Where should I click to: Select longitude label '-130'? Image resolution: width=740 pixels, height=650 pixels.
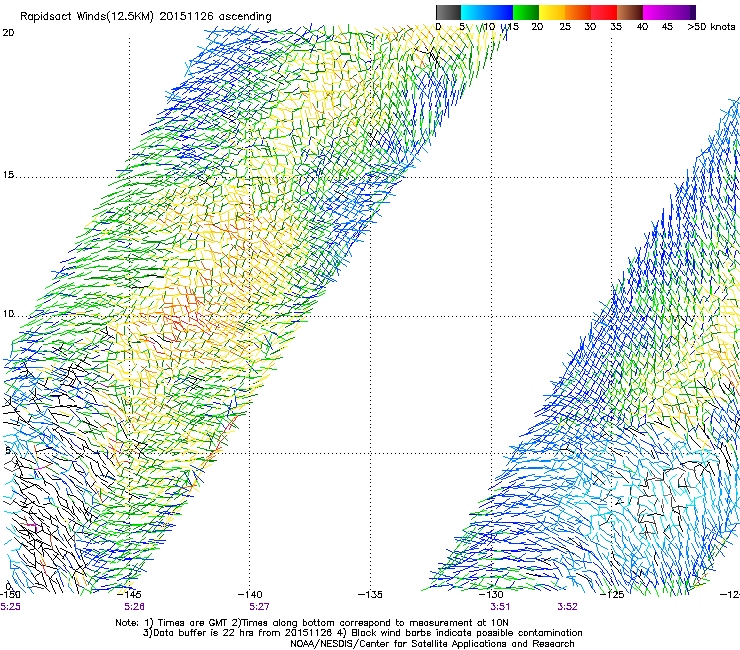[491, 594]
